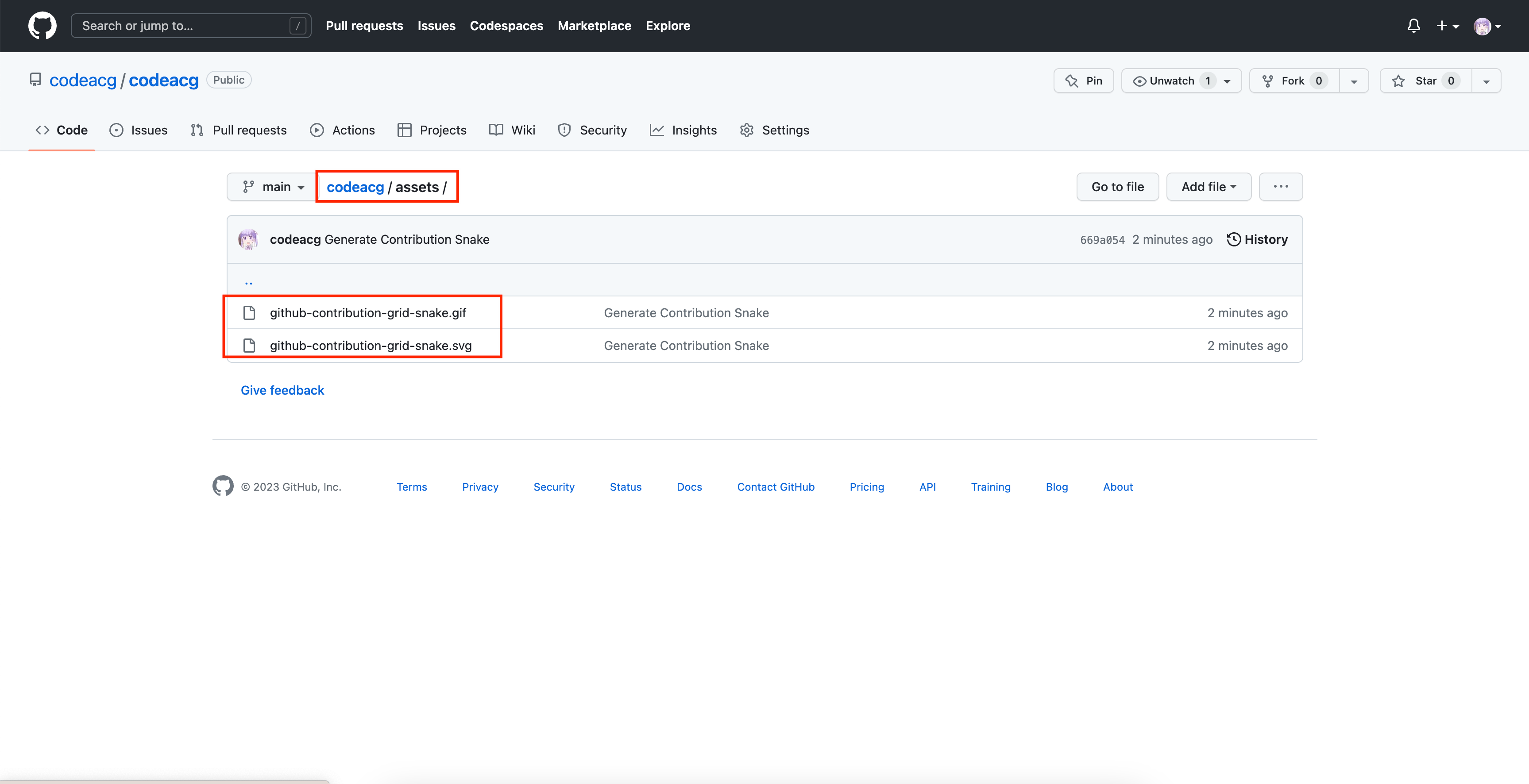
Task: Open the plus create-new menu
Action: [1447, 26]
